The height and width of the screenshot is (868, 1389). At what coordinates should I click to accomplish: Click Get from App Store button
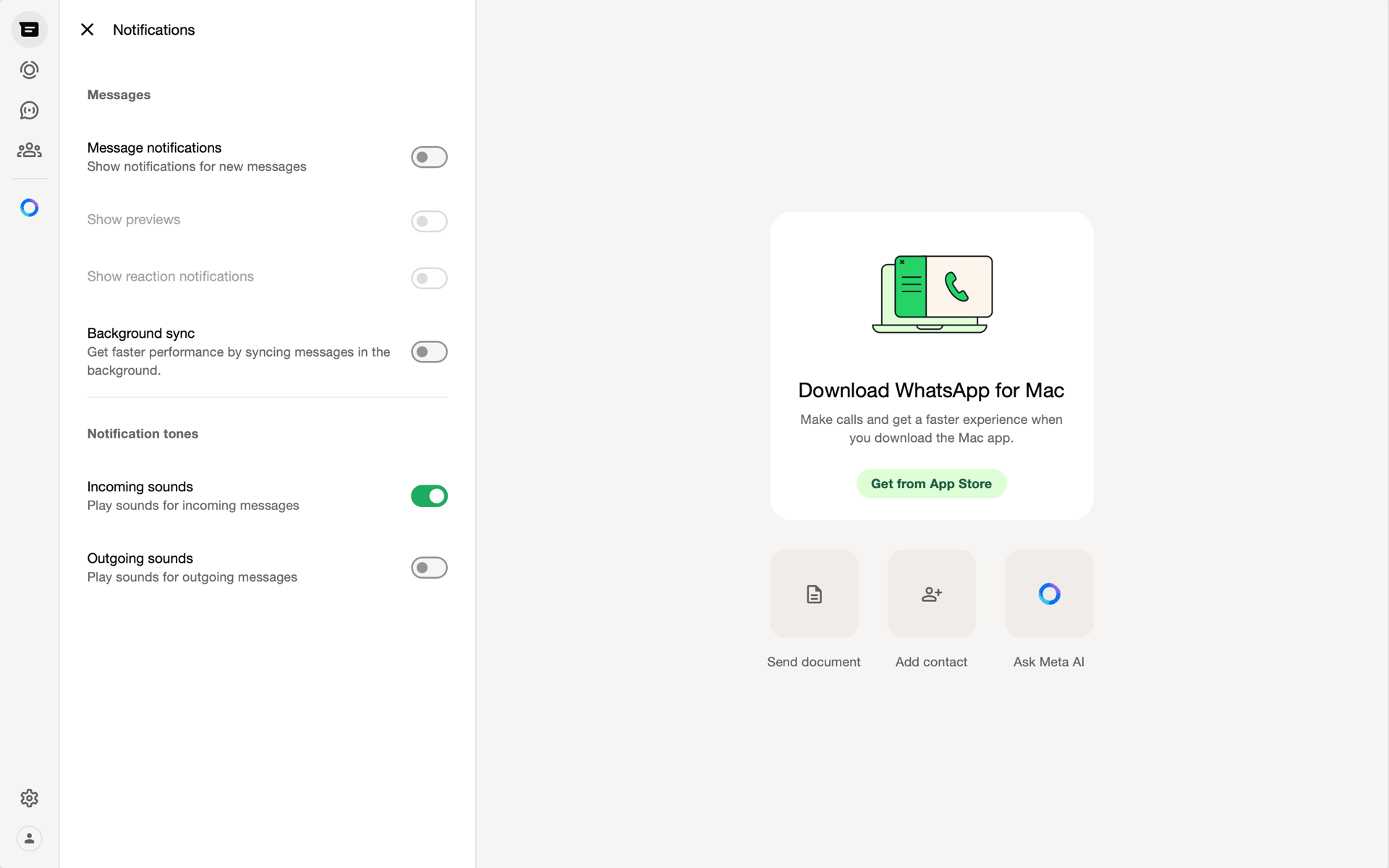(x=931, y=484)
